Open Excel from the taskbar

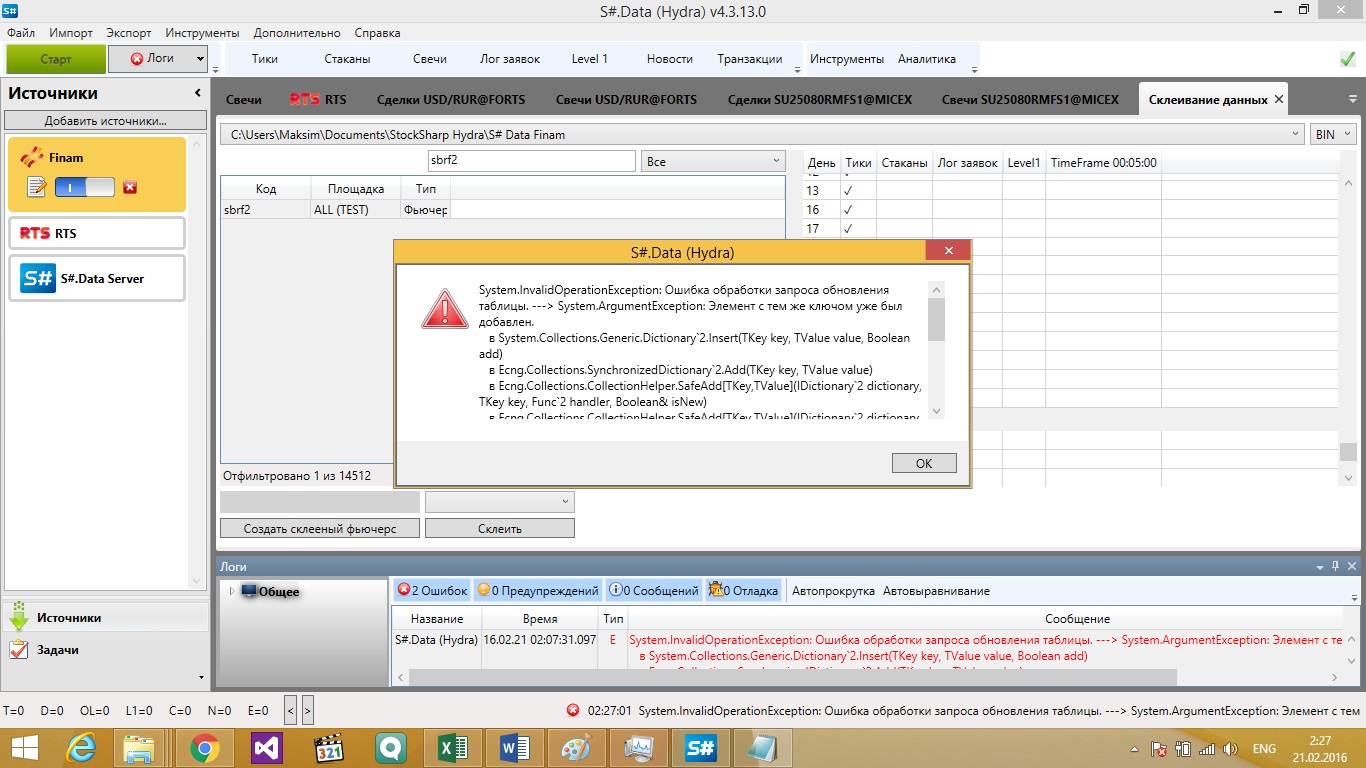click(453, 748)
